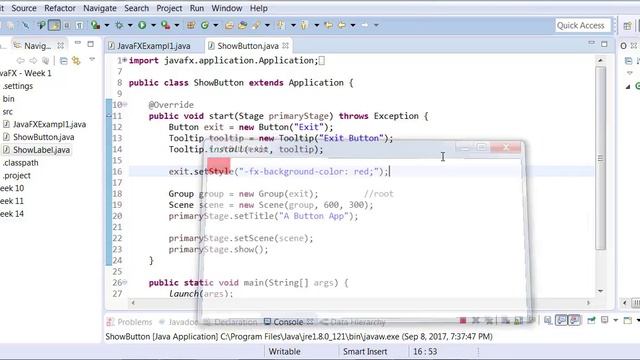Screen dimensions: 640x360
Task: Click the Debug bug icon
Action: pyautogui.click(x=119, y=25)
